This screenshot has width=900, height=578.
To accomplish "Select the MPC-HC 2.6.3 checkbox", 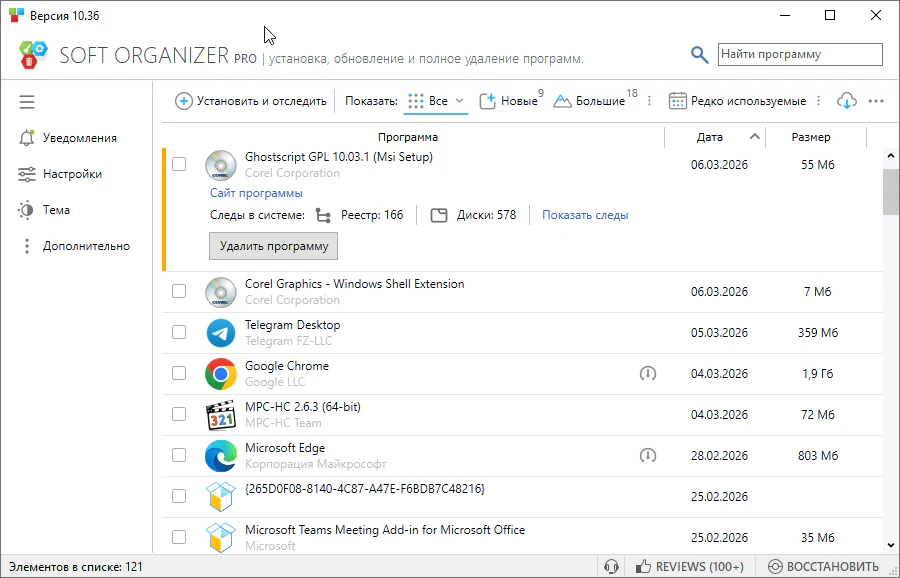I will 179,414.
